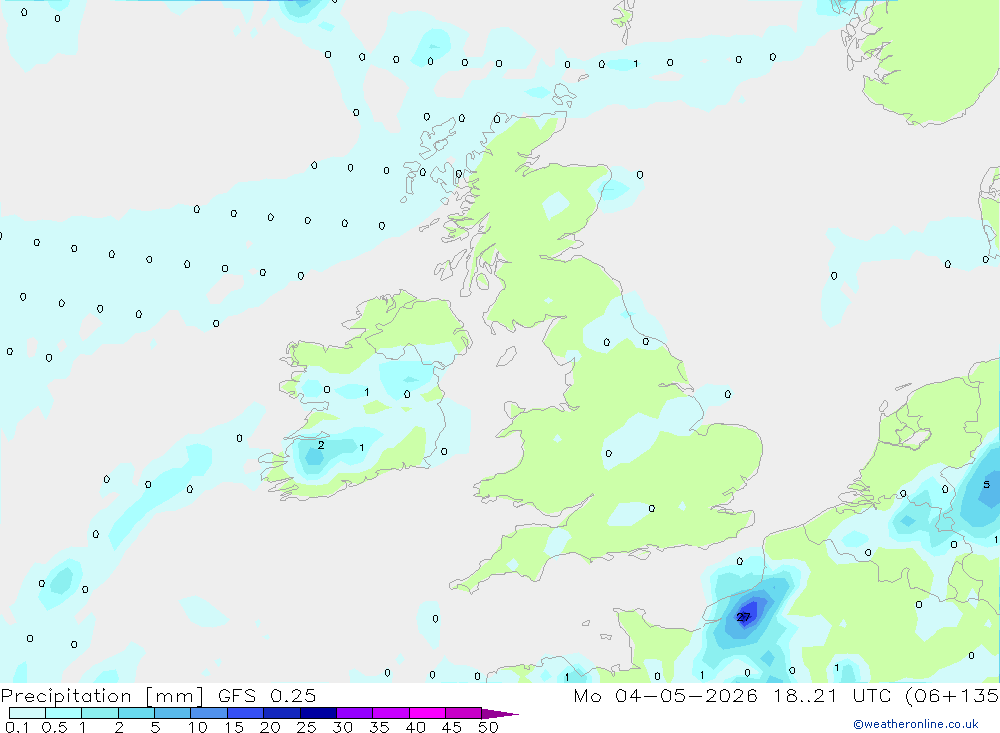Click the 15–20 mm legend color segment
Screen dimensions: 1000x733
[x=246, y=713]
